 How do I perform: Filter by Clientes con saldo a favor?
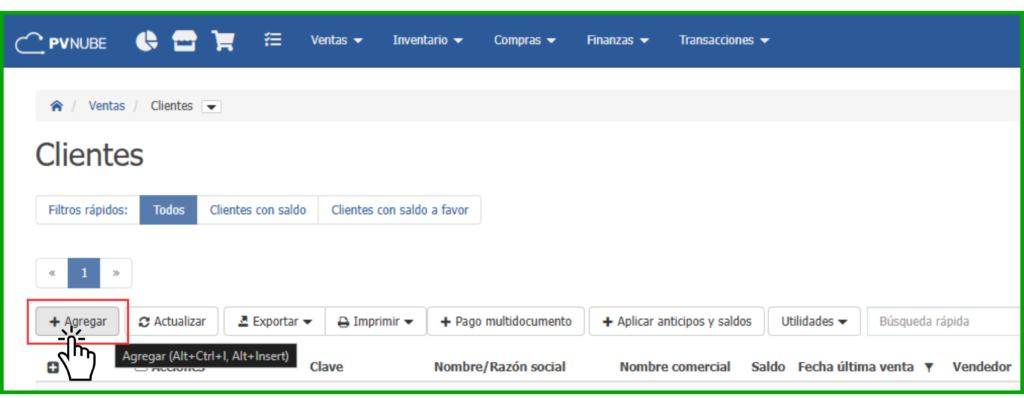click(400, 210)
